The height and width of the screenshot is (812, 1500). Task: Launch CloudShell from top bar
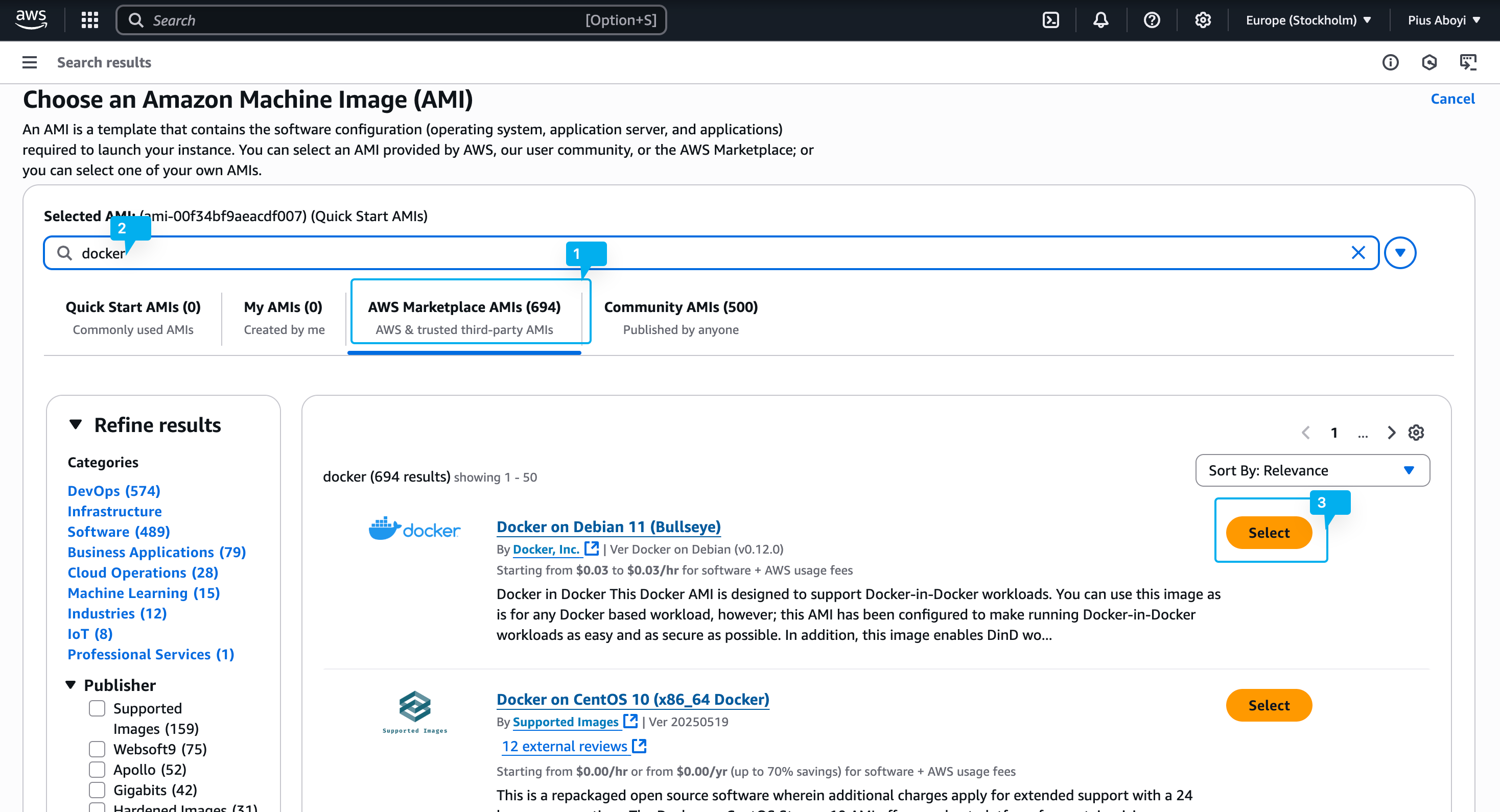click(1050, 20)
